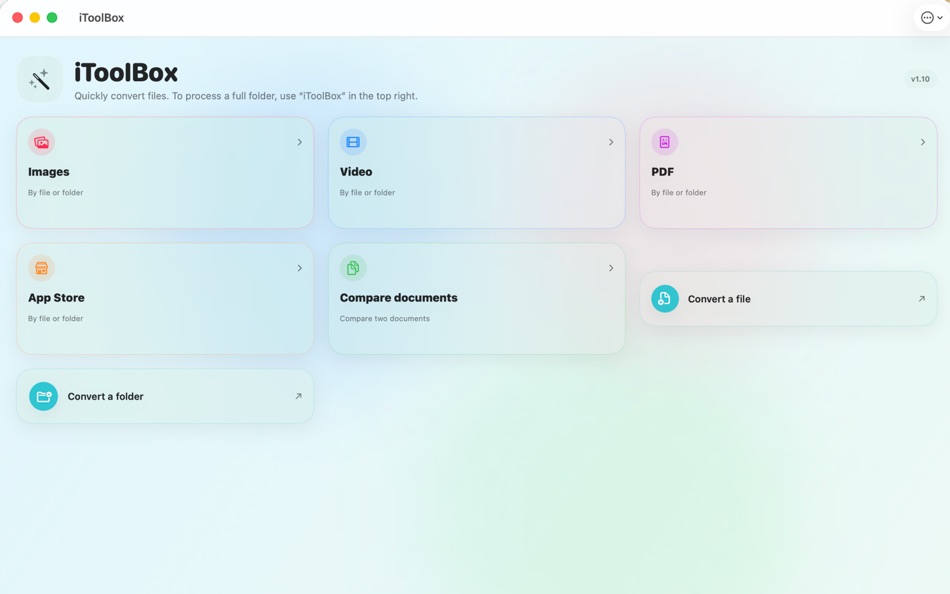
Task: Click the green Compare documents icon
Action: coord(353,267)
